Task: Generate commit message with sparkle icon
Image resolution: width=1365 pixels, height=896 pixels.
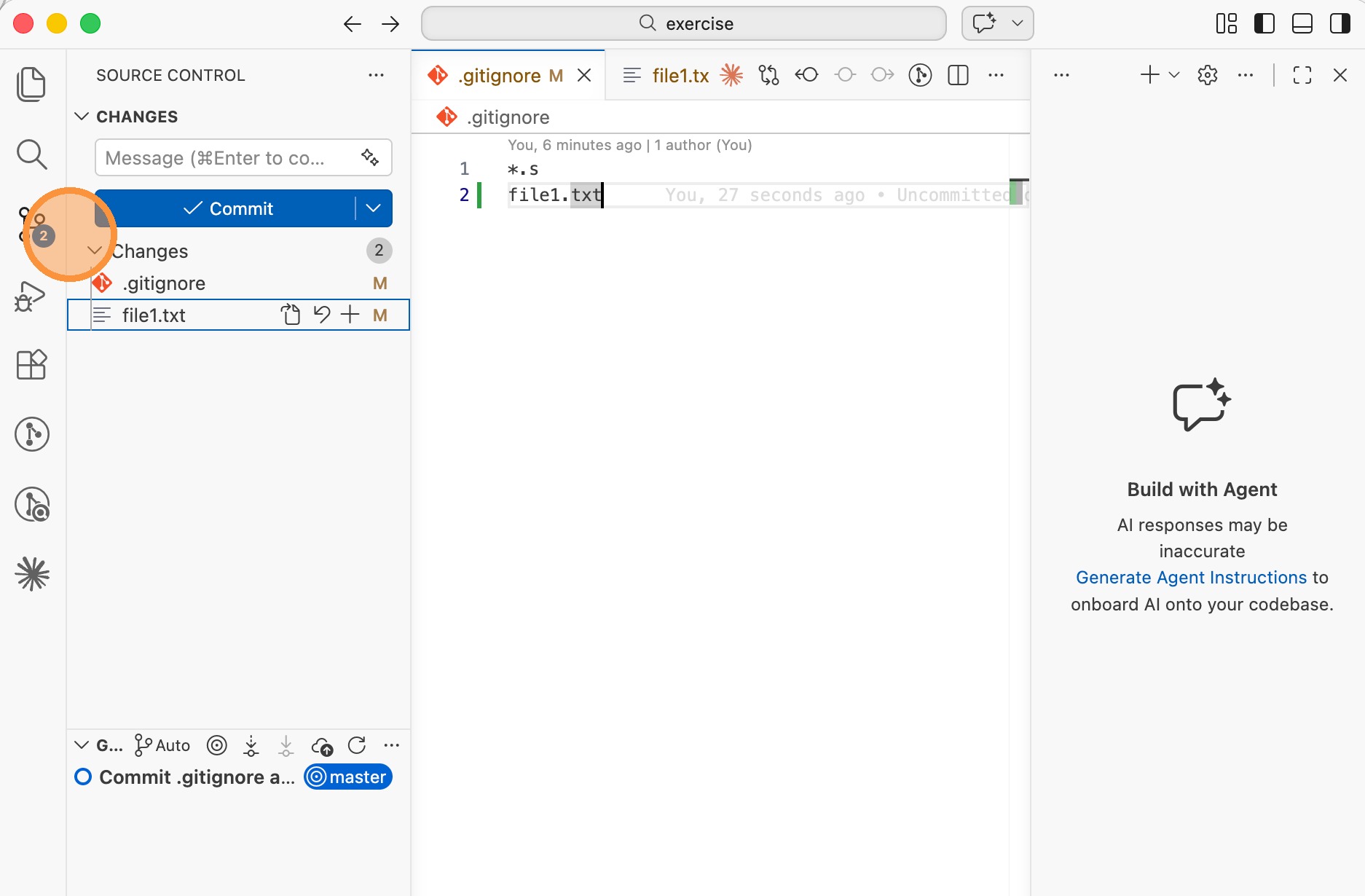Action: (370, 157)
